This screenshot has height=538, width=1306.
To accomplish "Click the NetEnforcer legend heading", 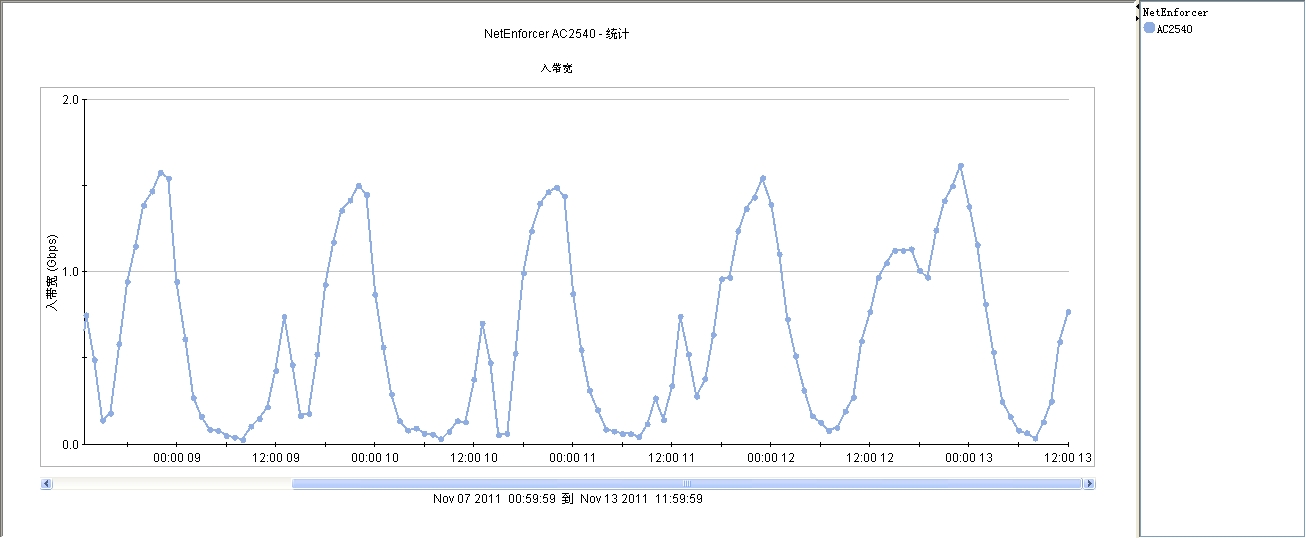I will (x=1175, y=13).
